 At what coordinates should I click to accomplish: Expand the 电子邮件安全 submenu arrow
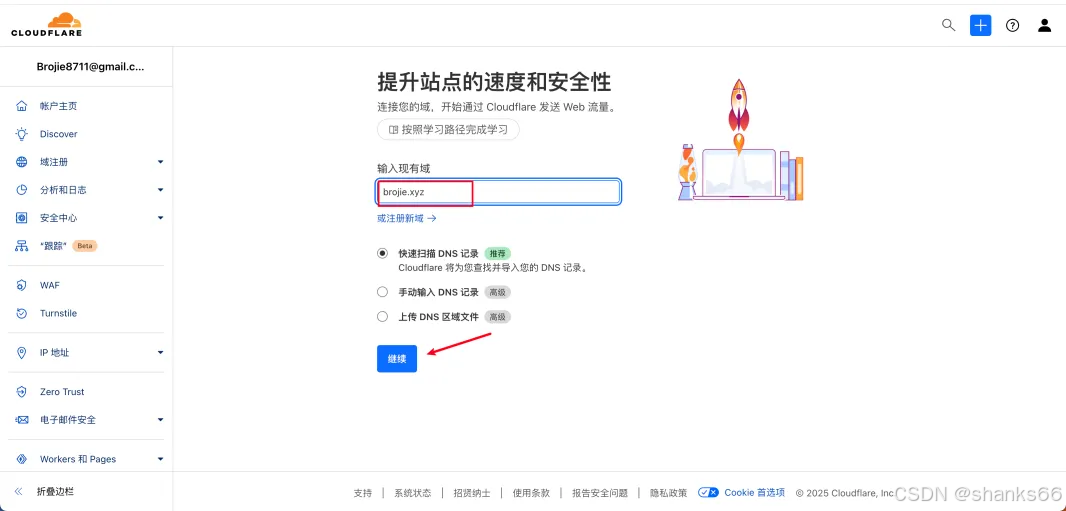(160, 420)
